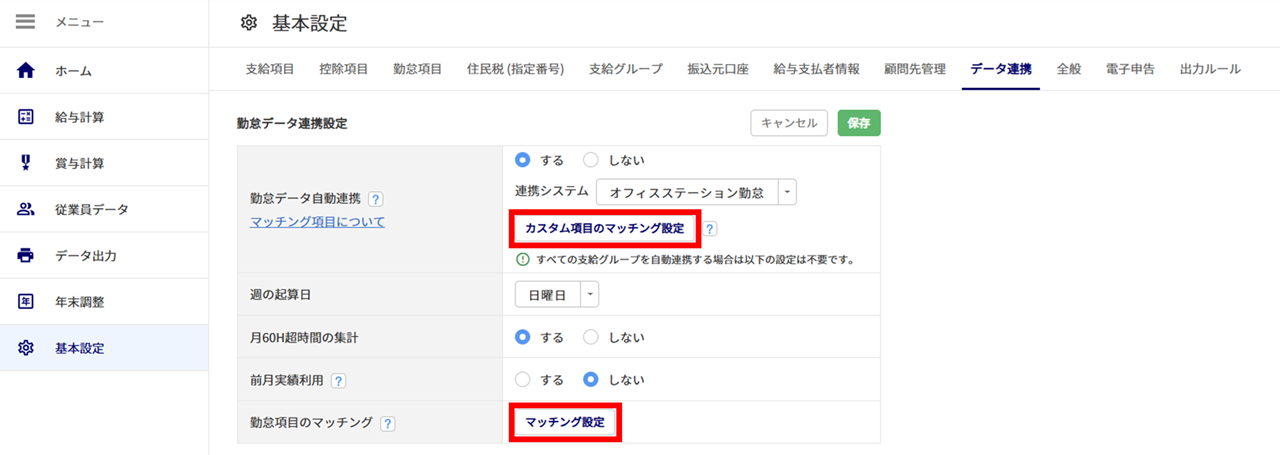Click the bonus medal icon
Viewport: 1280px width, 455px height.
click(26, 163)
